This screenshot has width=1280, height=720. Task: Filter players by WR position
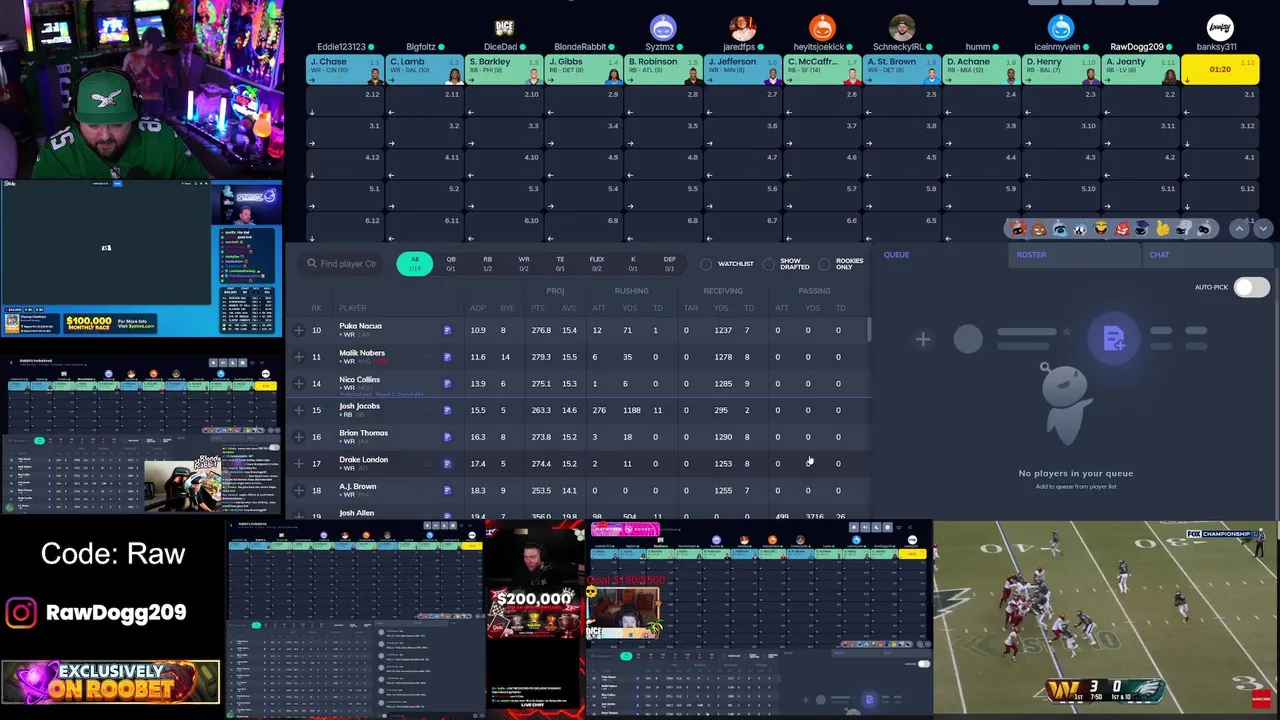pyautogui.click(x=524, y=264)
